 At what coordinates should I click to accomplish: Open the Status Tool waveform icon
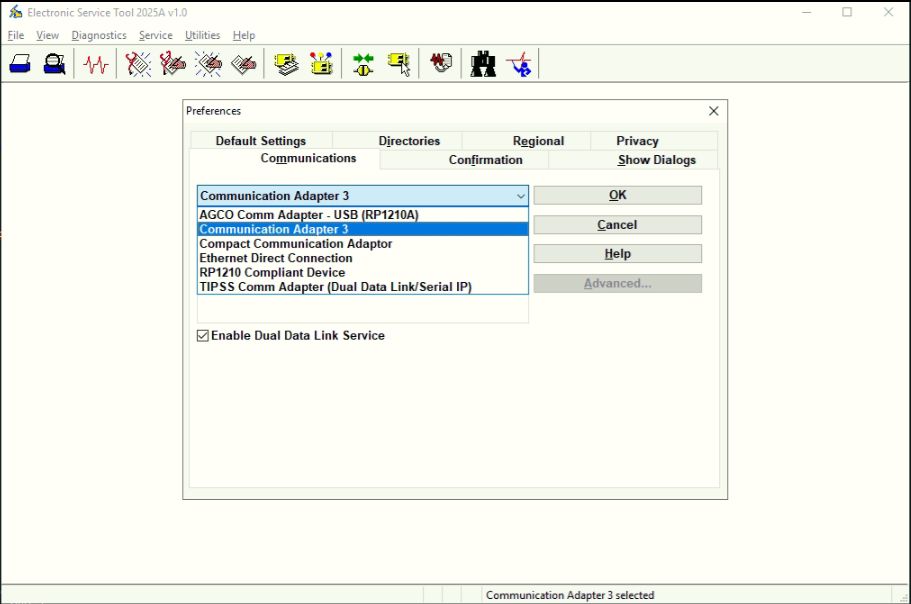coord(96,64)
